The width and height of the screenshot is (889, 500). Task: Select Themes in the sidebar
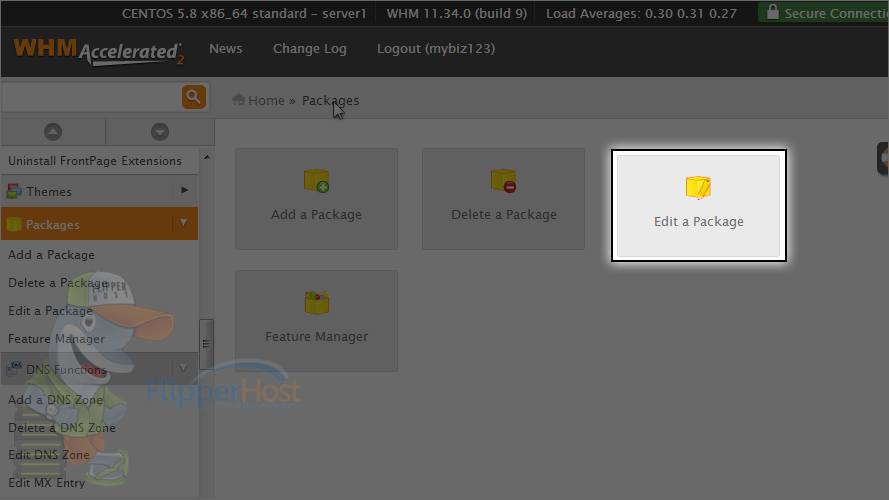click(x=49, y=192)
